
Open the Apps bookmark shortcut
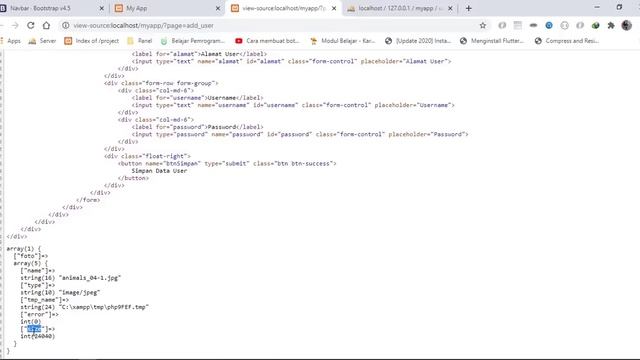[x=11, y=41]
